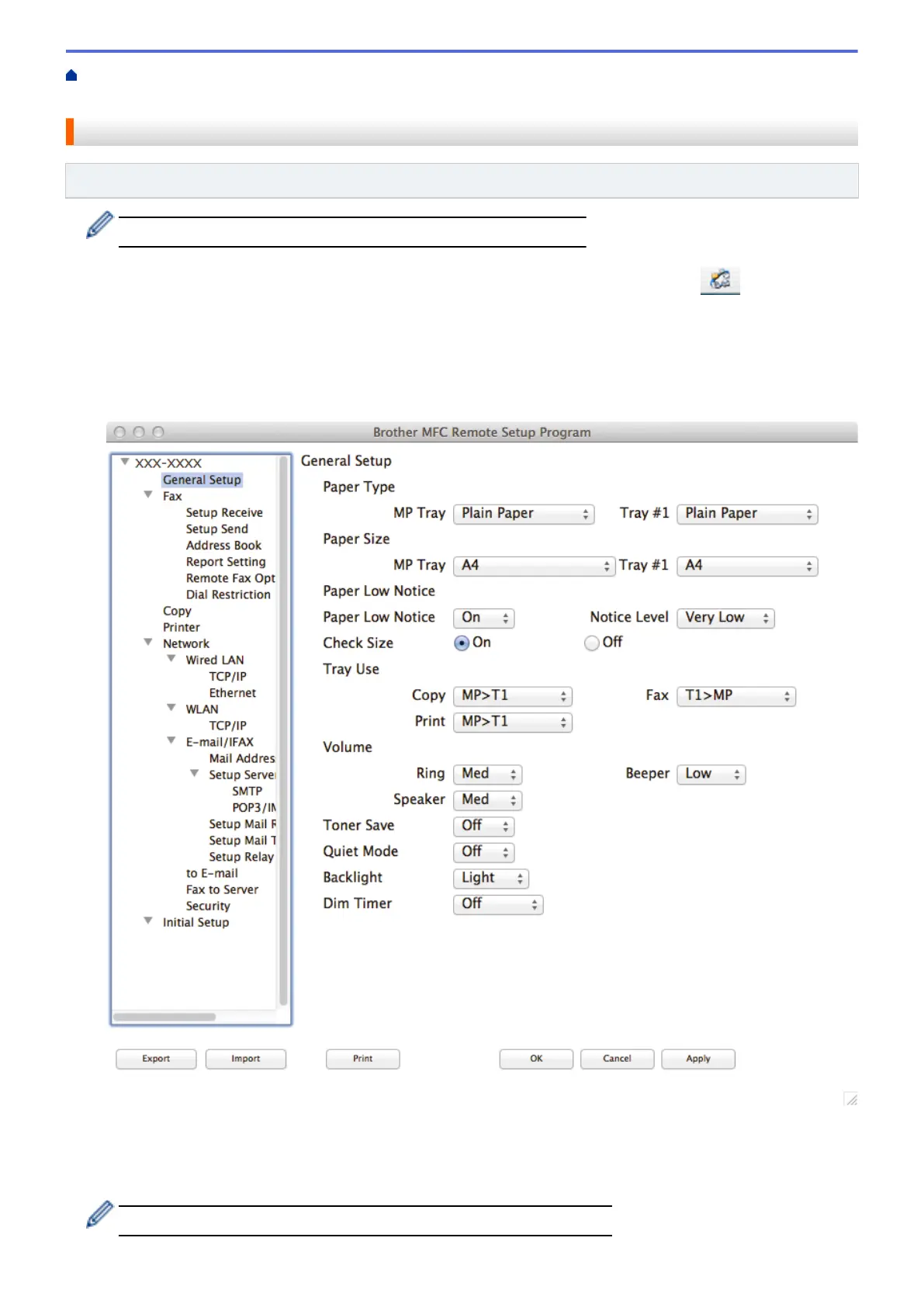The image size is (924, 1307).
Task: Click the tree vertical scrollbar
Action: (x=283, y=732)
